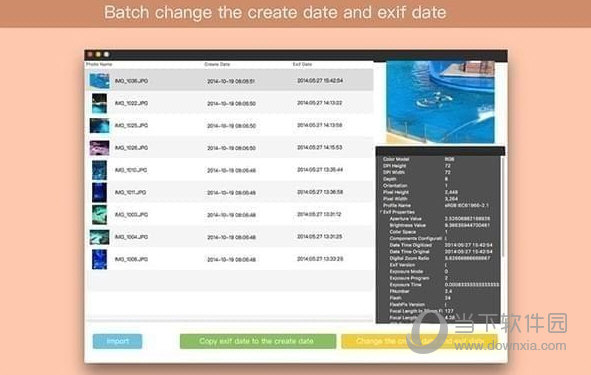591x375 pixels.
Task: Select the IMG_1004.JPG thumbnail
Action: (x=100, y=237)
